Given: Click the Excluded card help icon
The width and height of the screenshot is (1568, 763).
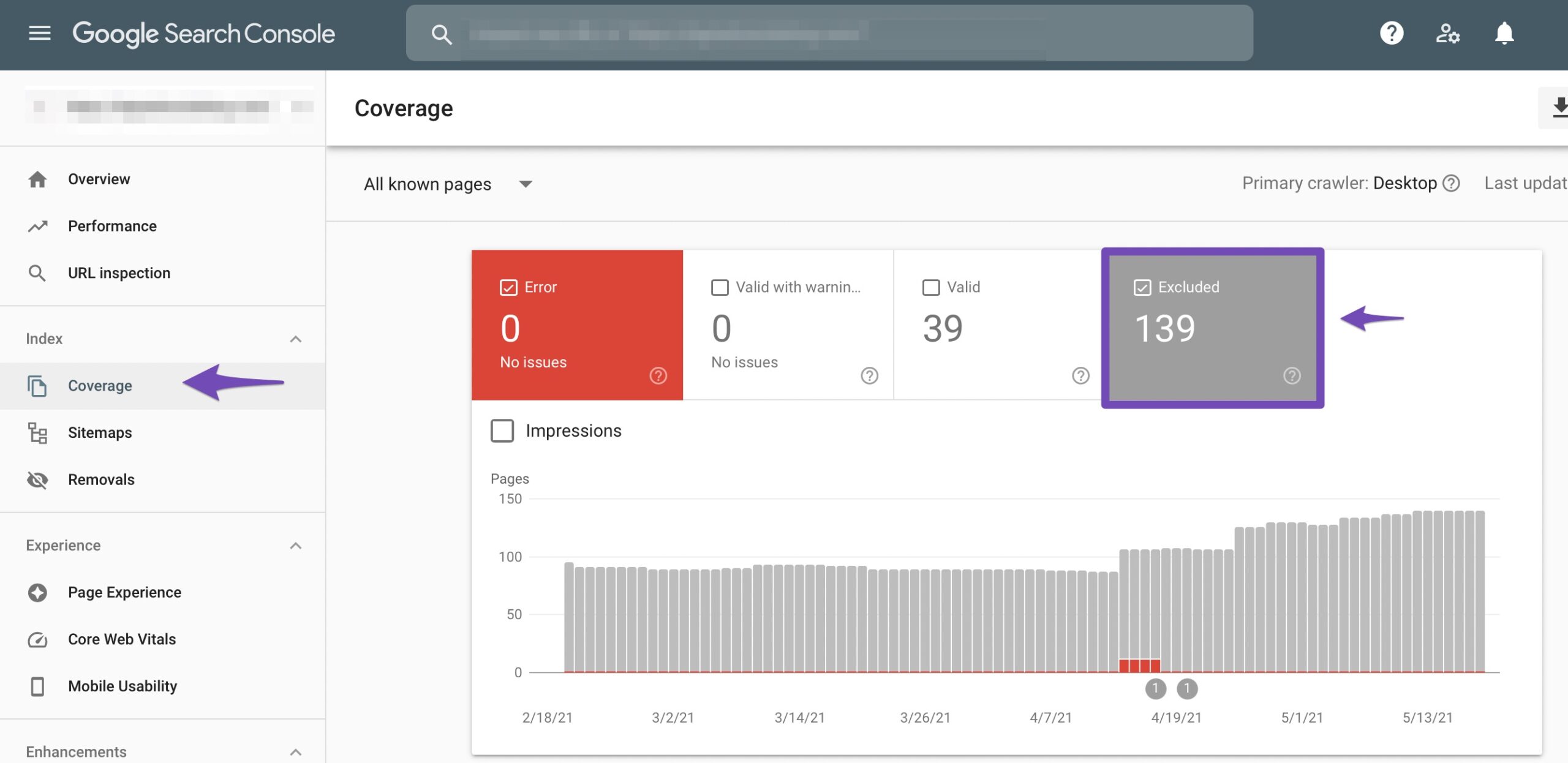Looking at the screenshot, I should tap(1291, 375).
